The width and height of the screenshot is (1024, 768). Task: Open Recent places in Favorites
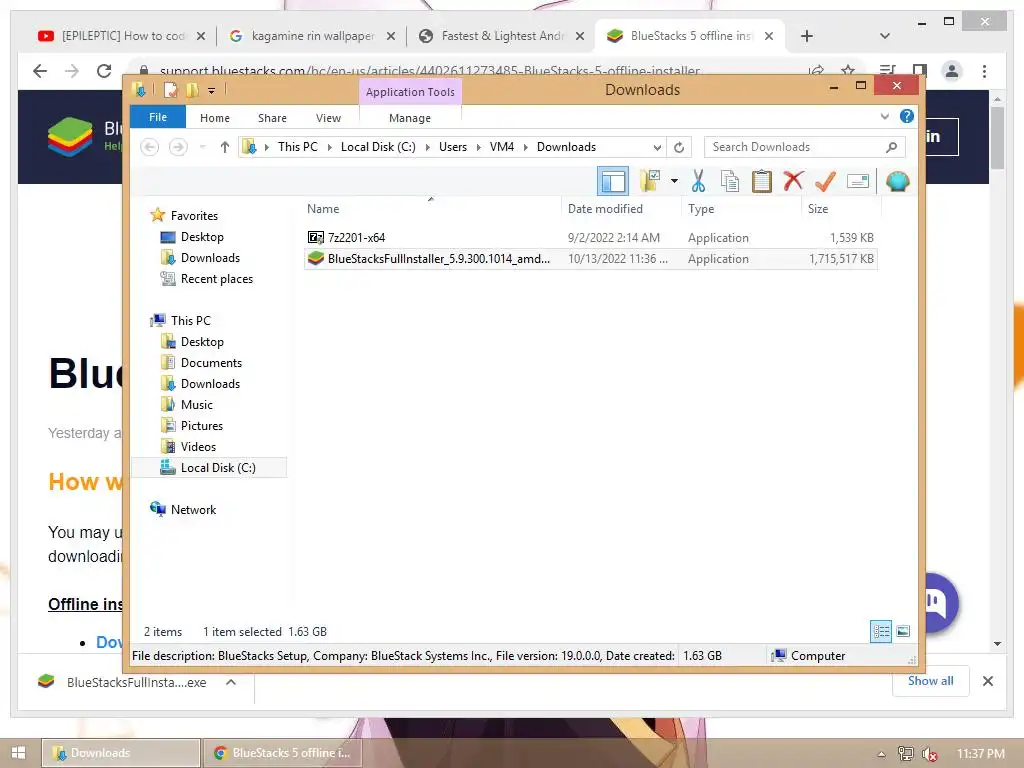tap(206, 279)
